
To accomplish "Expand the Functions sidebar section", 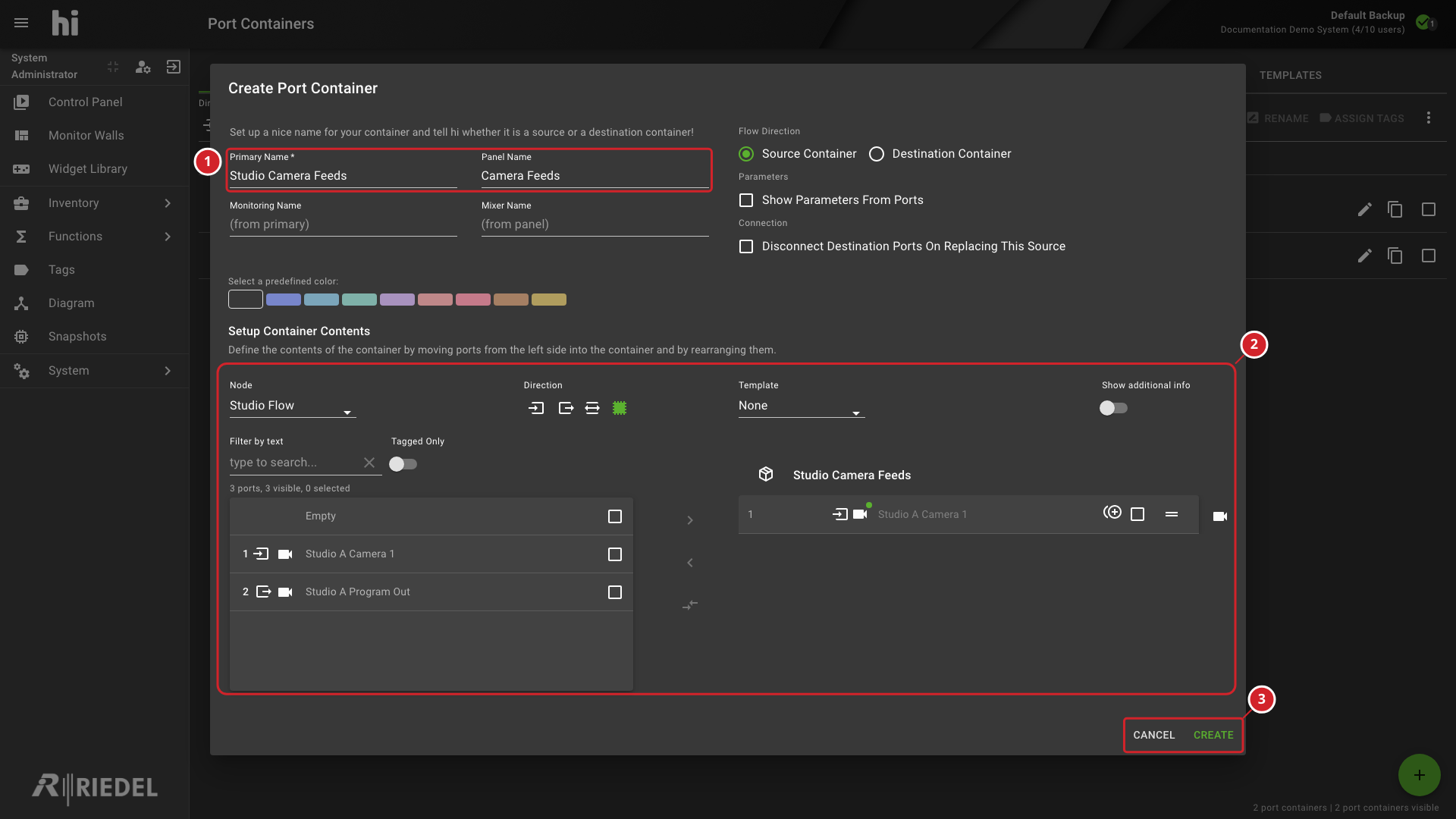I will tap(94, 237).
